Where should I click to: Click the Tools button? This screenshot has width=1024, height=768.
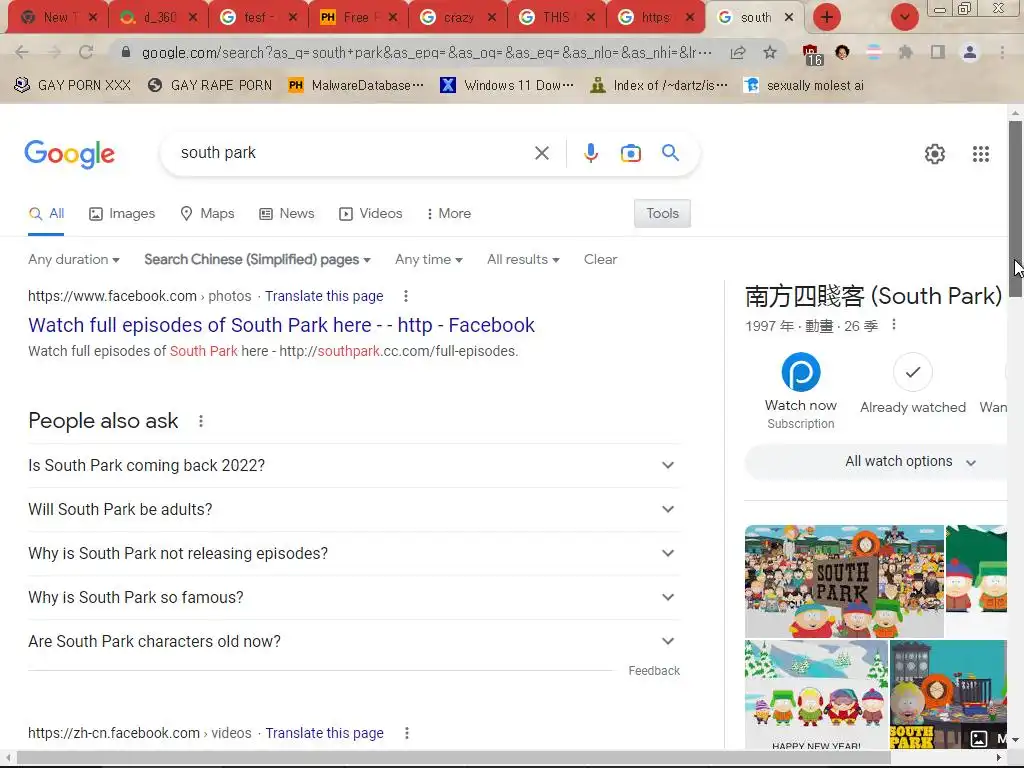click(662, 214)
